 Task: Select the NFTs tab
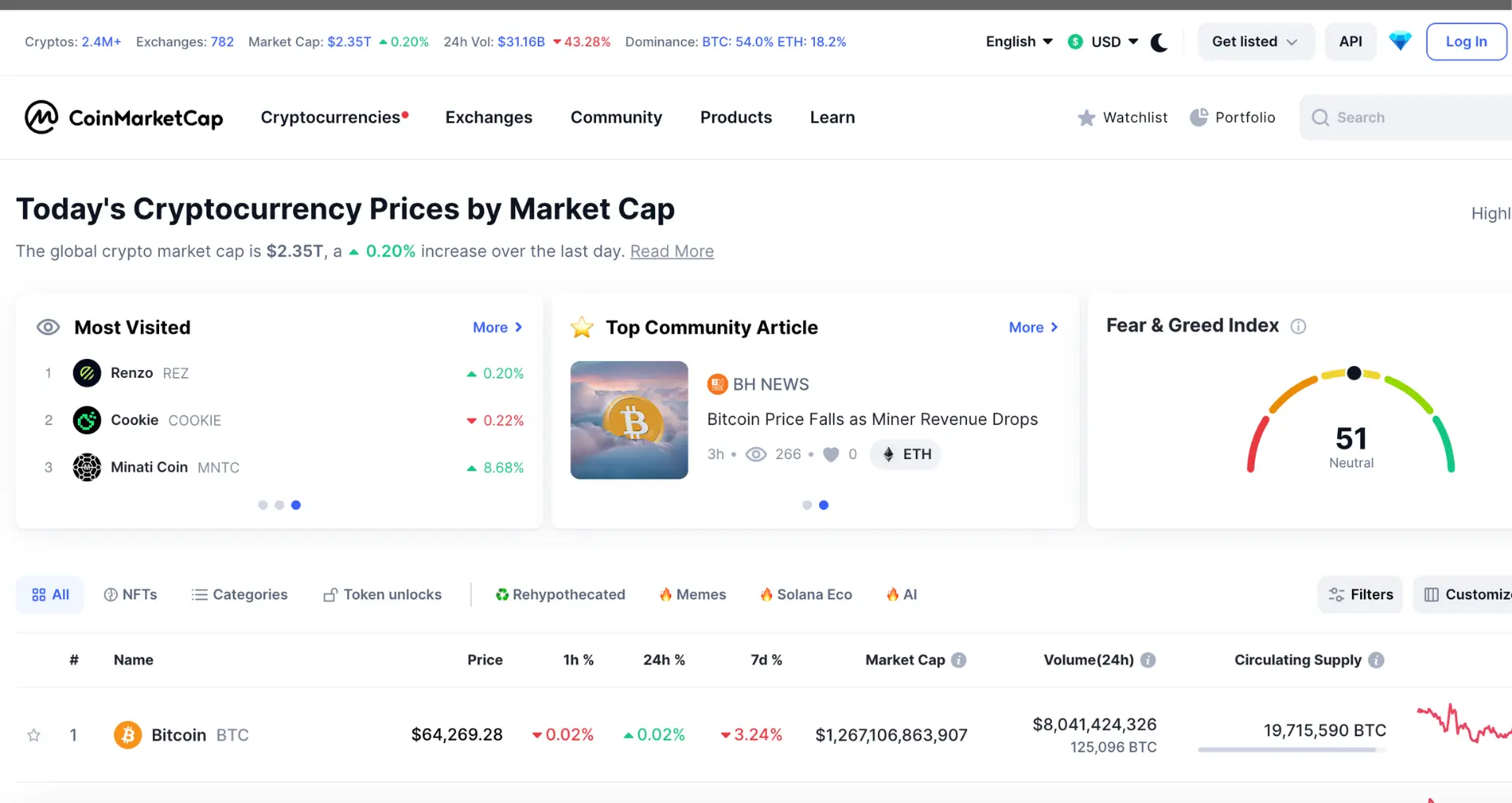[x=130, y=594]
